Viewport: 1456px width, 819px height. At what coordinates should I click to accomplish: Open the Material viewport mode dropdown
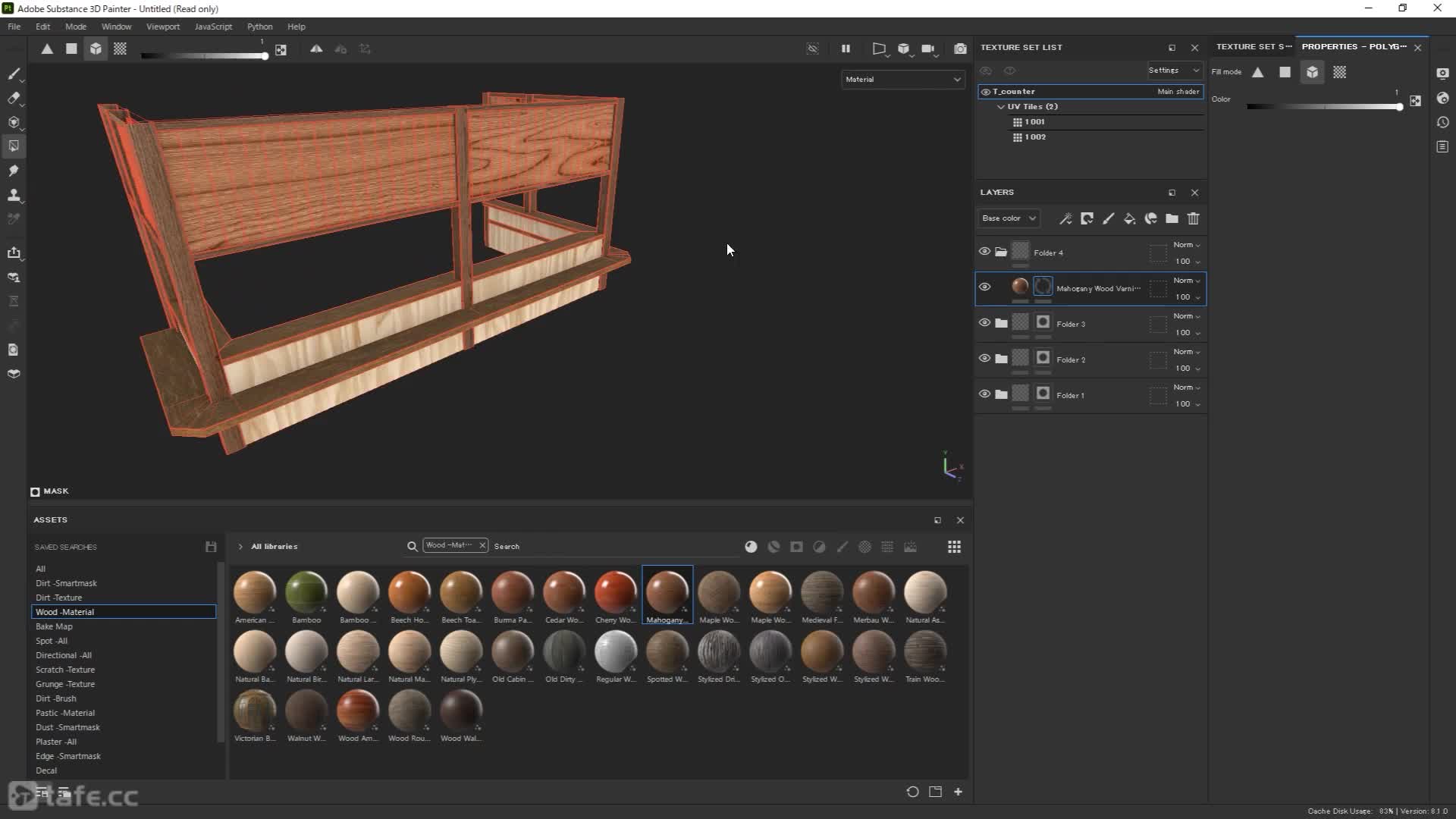pos(902,79)
